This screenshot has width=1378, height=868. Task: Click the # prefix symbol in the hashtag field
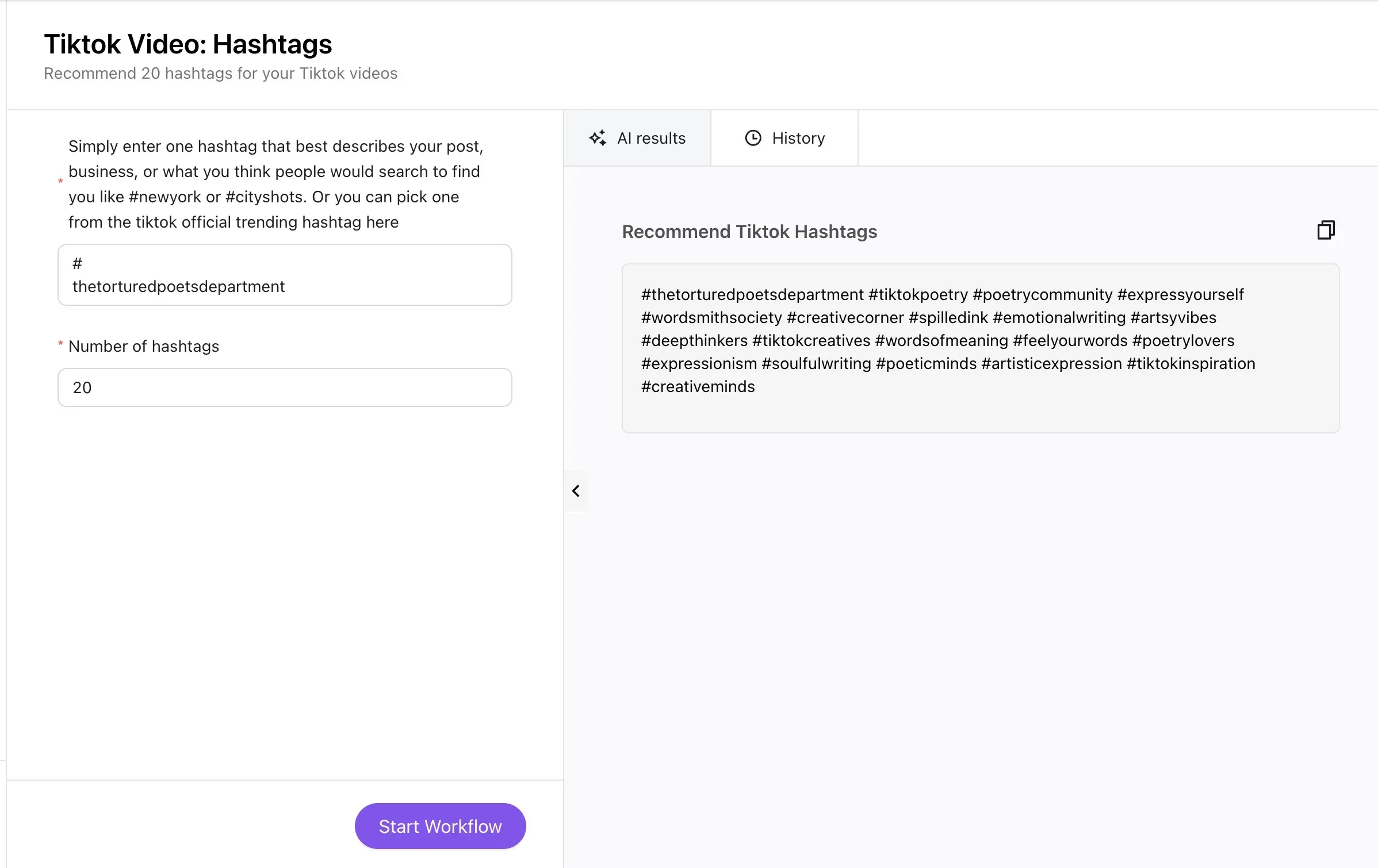click(78, 264)
